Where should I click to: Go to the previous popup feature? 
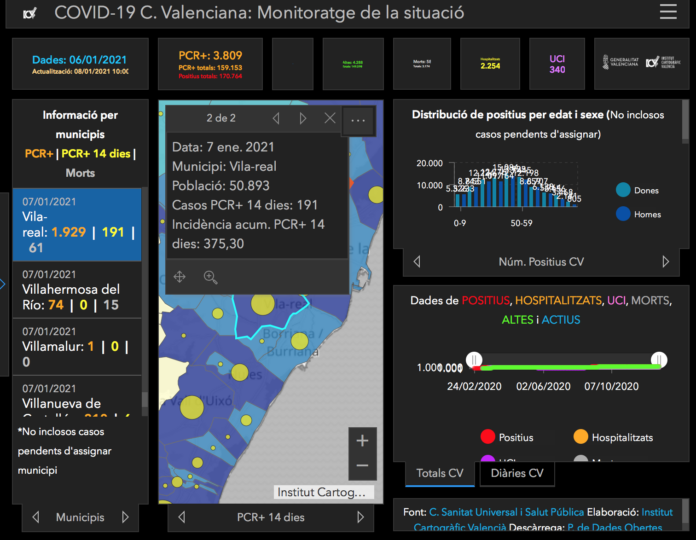coord(276,119)
